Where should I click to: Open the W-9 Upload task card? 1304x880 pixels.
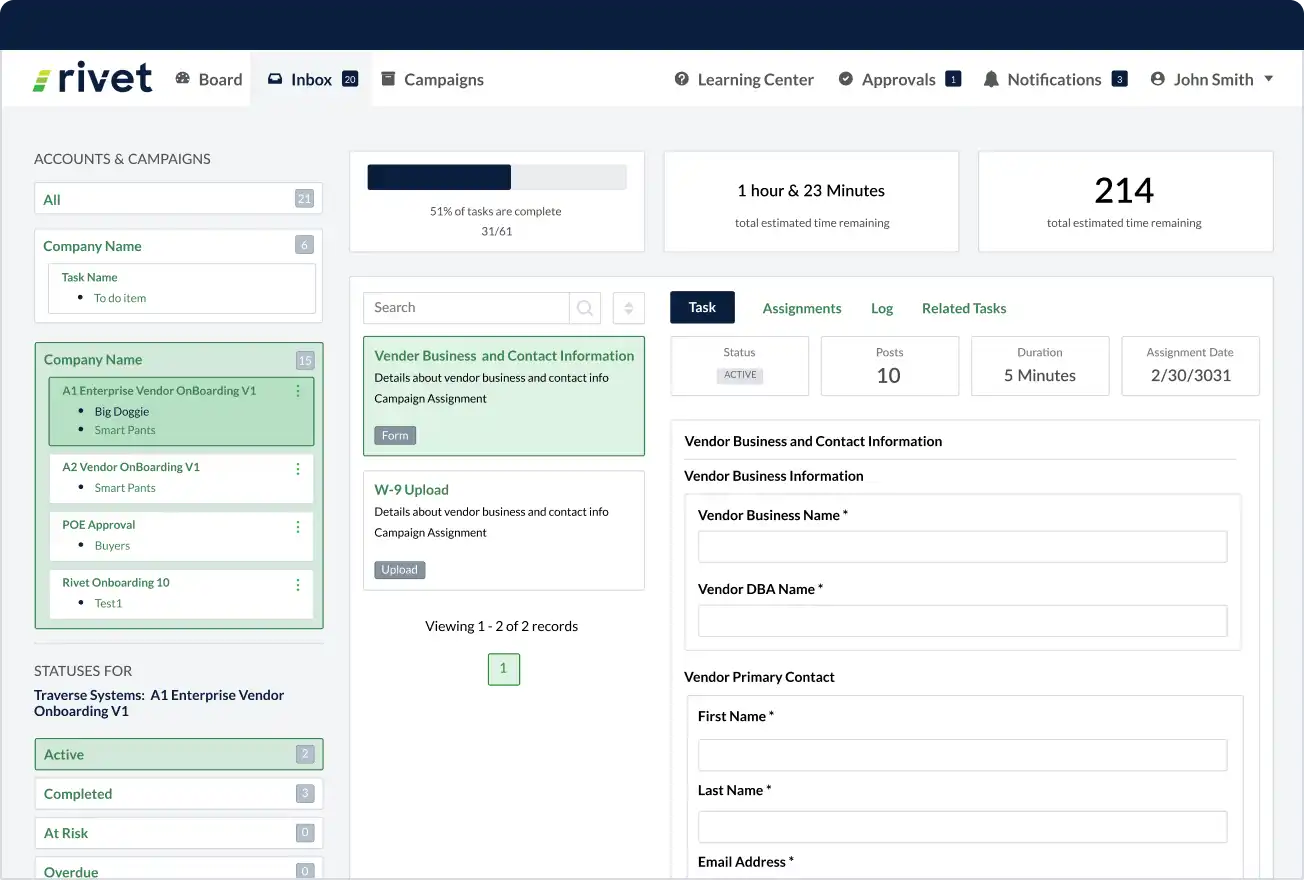[x=503, y=530]
